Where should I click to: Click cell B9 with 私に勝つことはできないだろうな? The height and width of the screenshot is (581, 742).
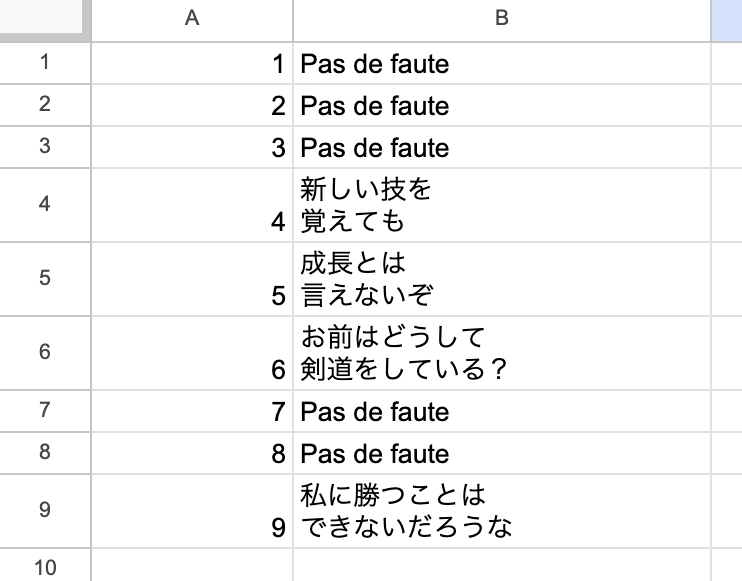[501, 509]
